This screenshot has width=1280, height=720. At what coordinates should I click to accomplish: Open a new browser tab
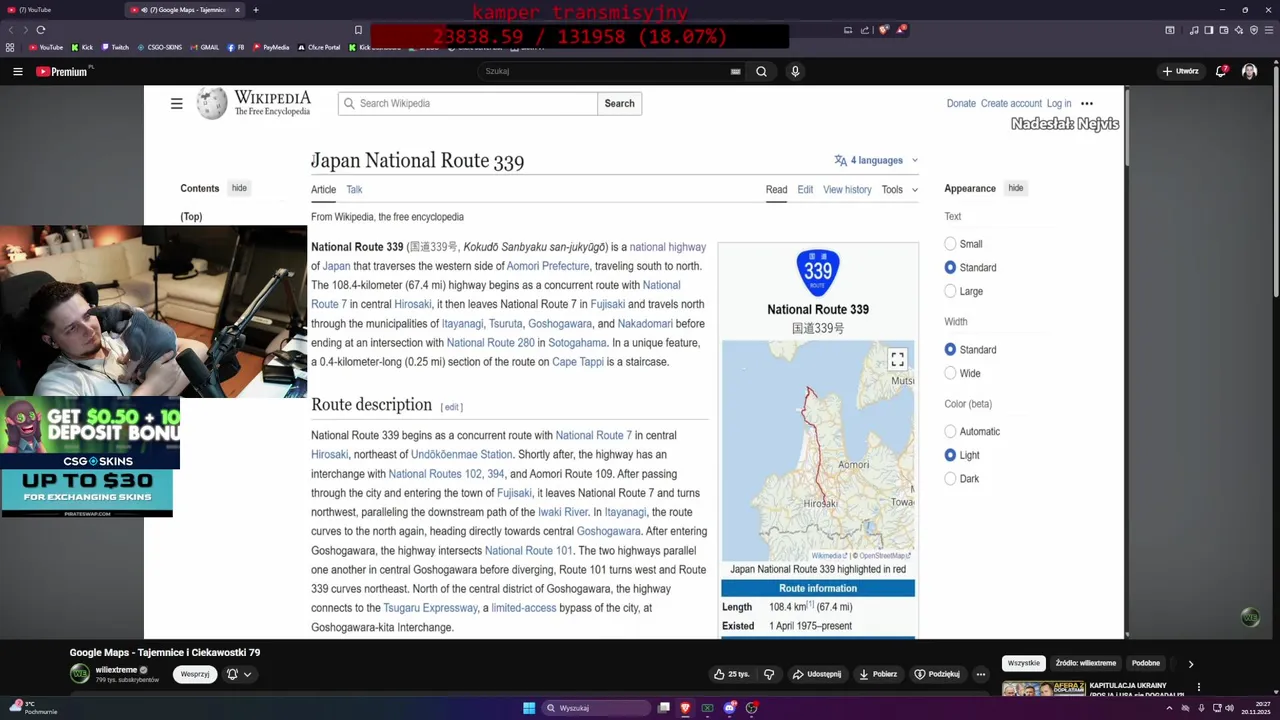[256, 10]
